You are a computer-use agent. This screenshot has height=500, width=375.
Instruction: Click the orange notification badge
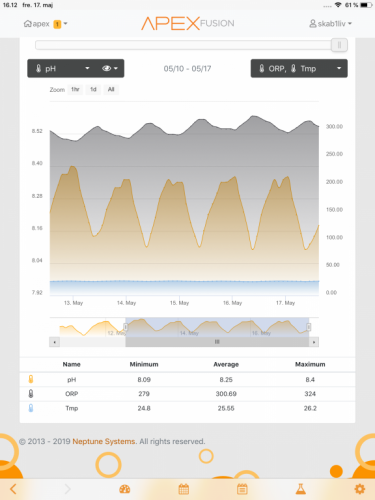coord(57,24)
